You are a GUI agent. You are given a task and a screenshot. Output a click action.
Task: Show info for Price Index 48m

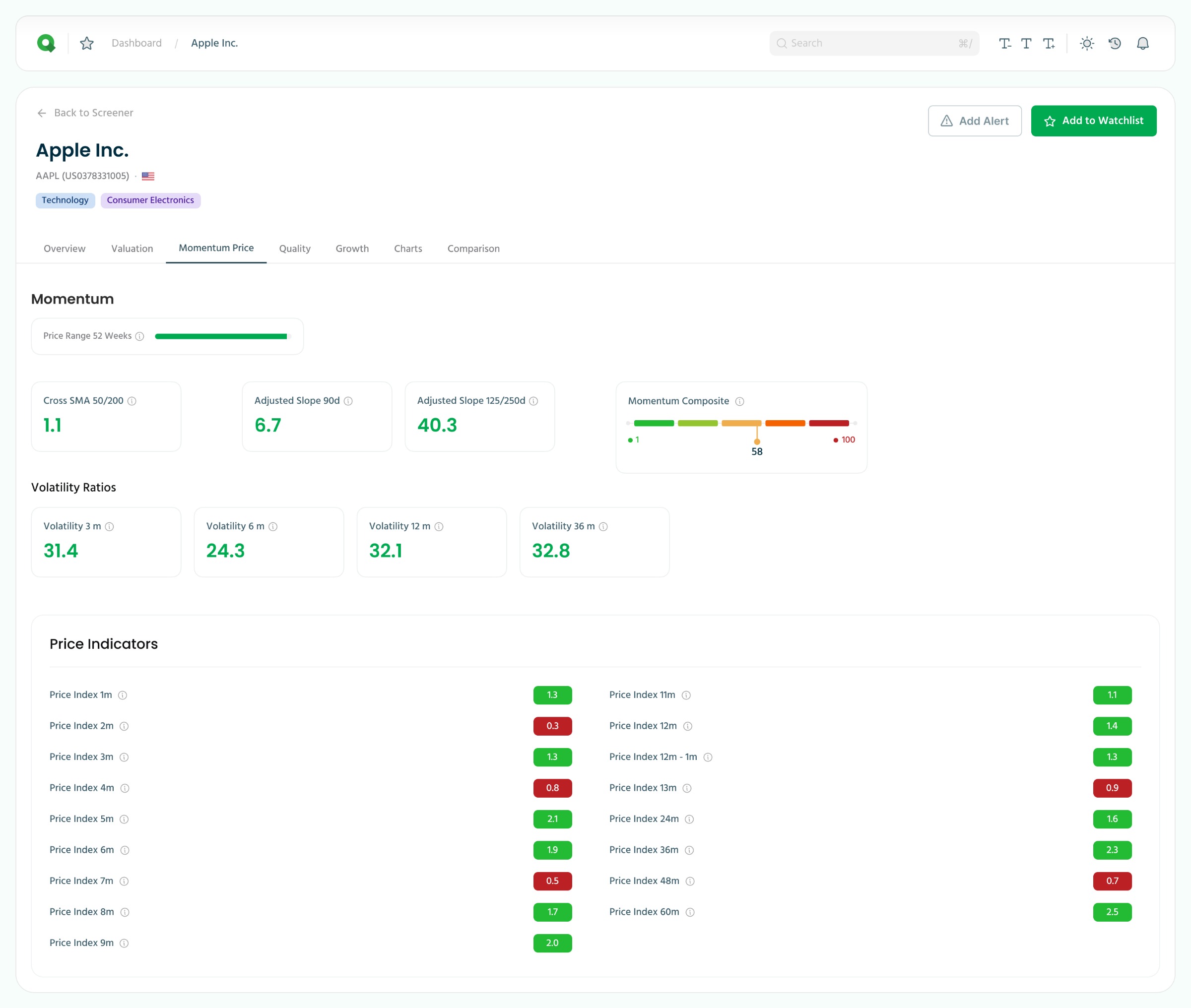pyautogui.click(x=690, y=881)
